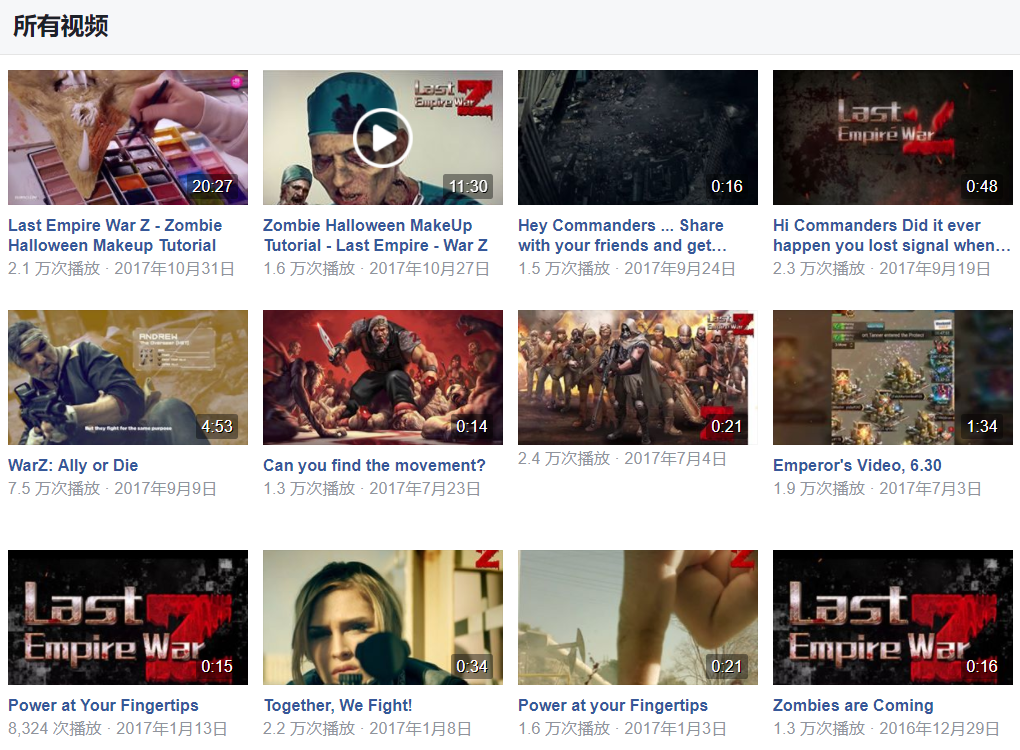The image size is (1020, 750).
Task: Open the makeup palette video thumbnail
Action: 127,138
